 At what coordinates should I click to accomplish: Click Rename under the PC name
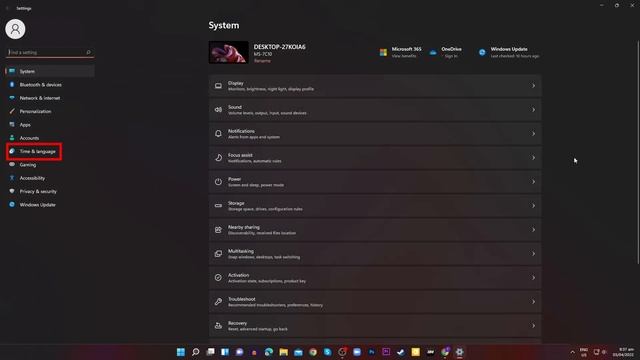pos(262,61)
